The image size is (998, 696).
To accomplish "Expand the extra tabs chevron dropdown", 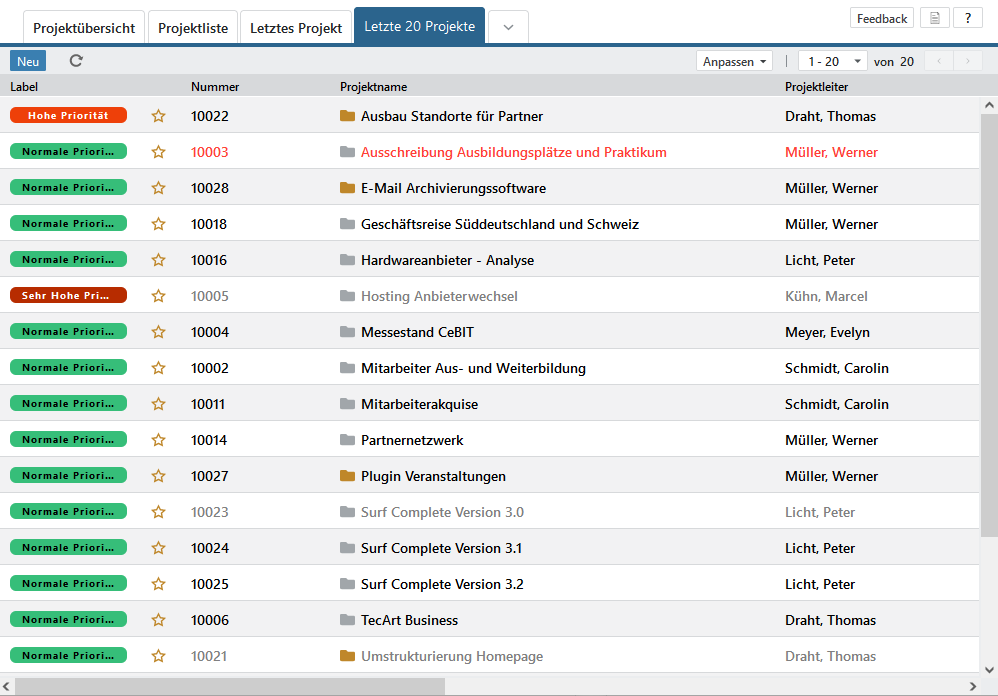I will 508,28.
